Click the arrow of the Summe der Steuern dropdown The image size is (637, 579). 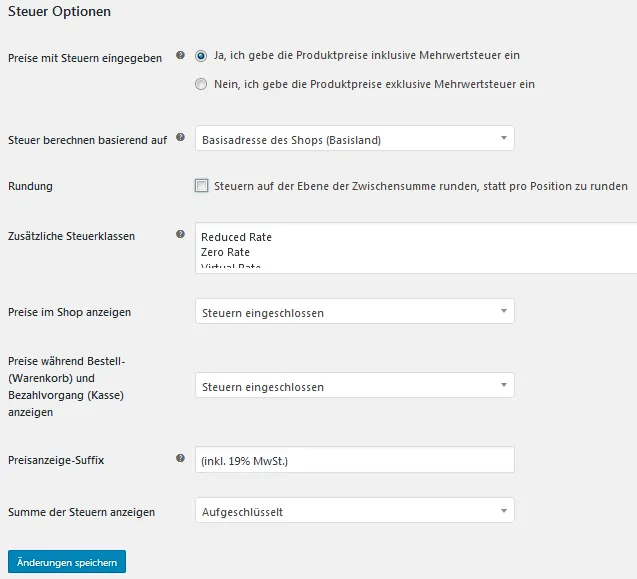(504, 511)
